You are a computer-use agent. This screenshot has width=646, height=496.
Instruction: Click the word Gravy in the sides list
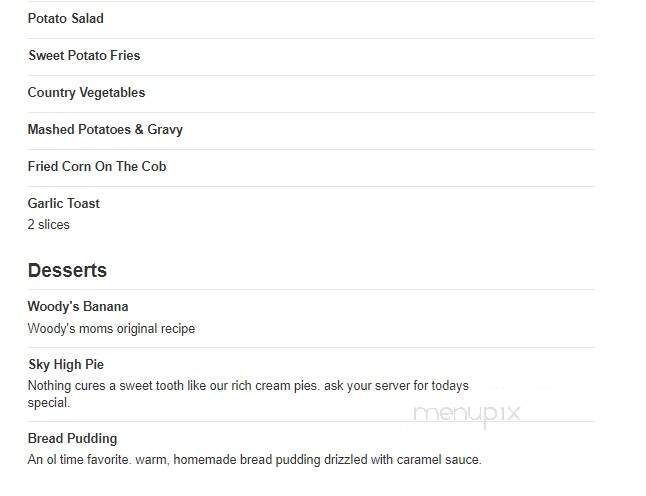pyautogui.click(x=165, y=130)
